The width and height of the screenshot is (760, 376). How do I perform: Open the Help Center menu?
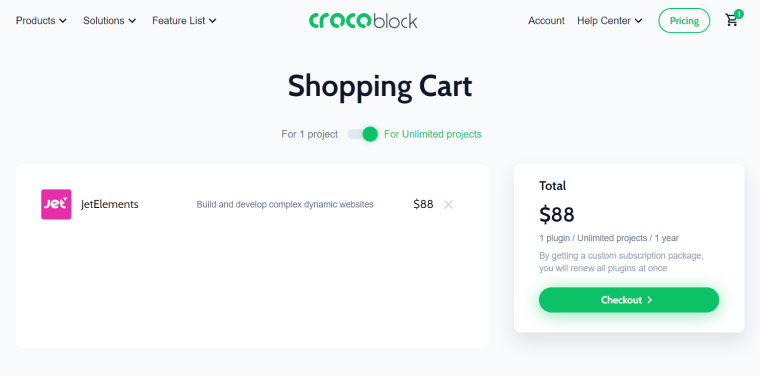coord(604,21)
